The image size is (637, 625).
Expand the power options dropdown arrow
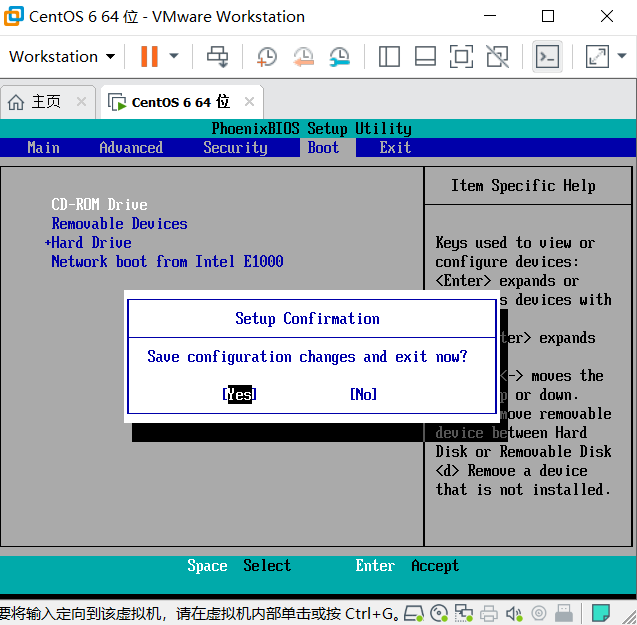click(x=174, y=56)
